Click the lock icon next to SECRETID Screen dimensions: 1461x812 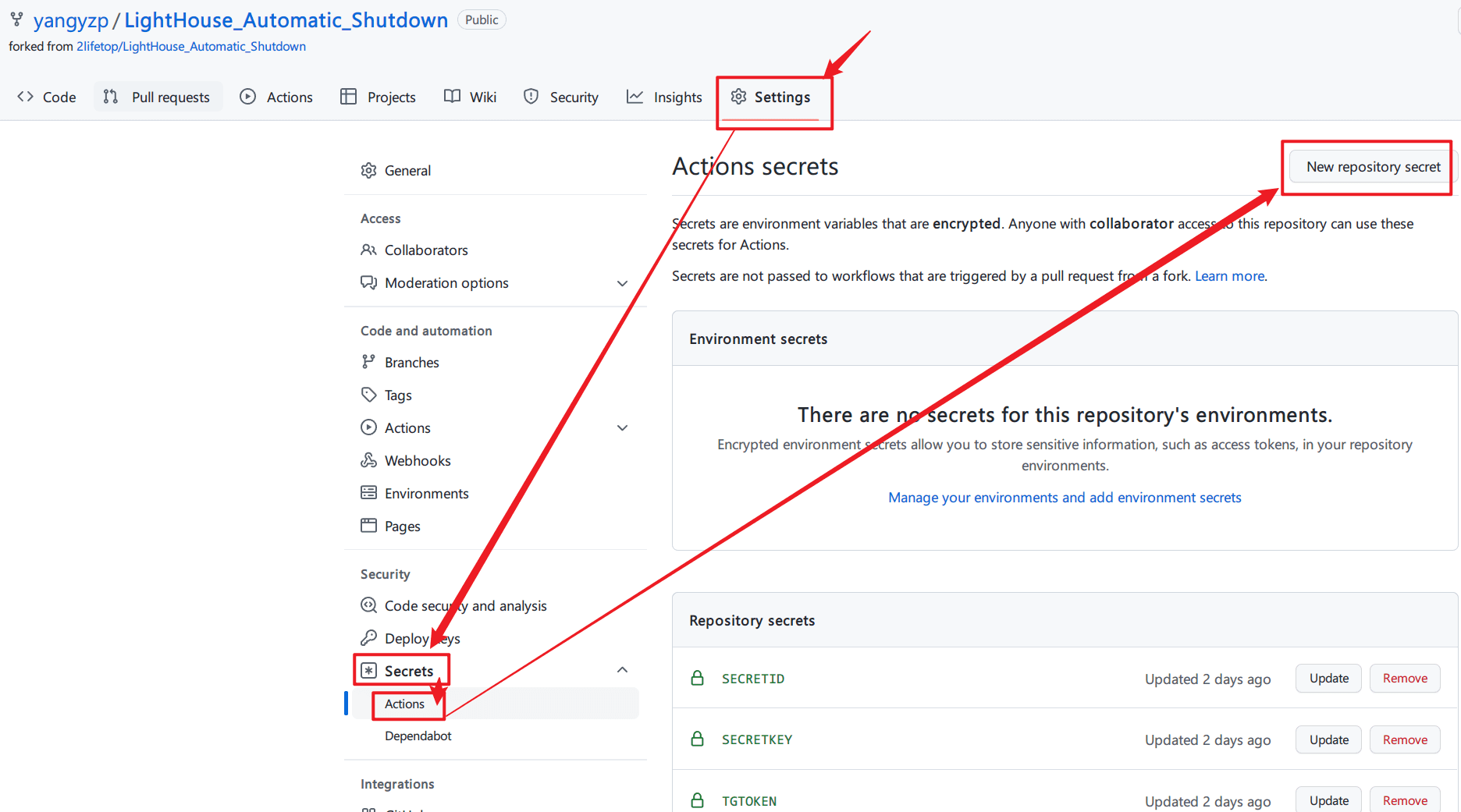(x=698, y=678)
